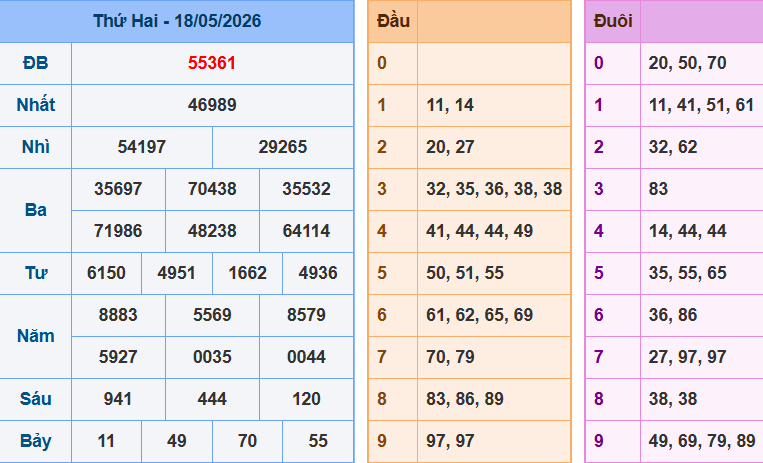
Task: Click Năm prize number 5927
Action: tap(118, 356)
